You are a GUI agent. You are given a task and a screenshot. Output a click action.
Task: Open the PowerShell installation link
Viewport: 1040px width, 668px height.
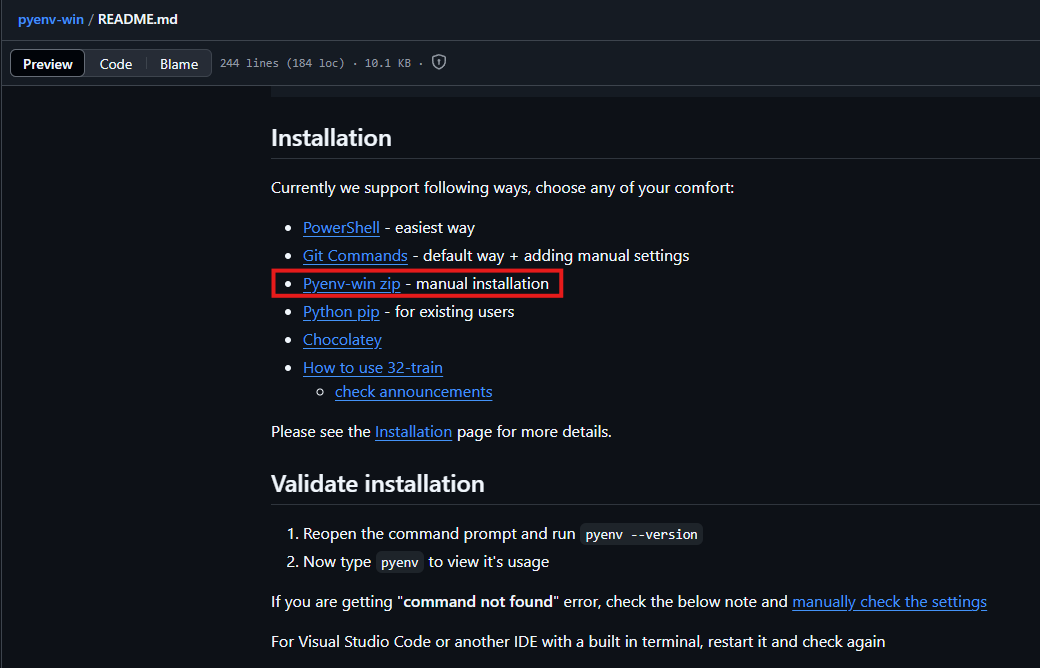[x=341, y=228]
